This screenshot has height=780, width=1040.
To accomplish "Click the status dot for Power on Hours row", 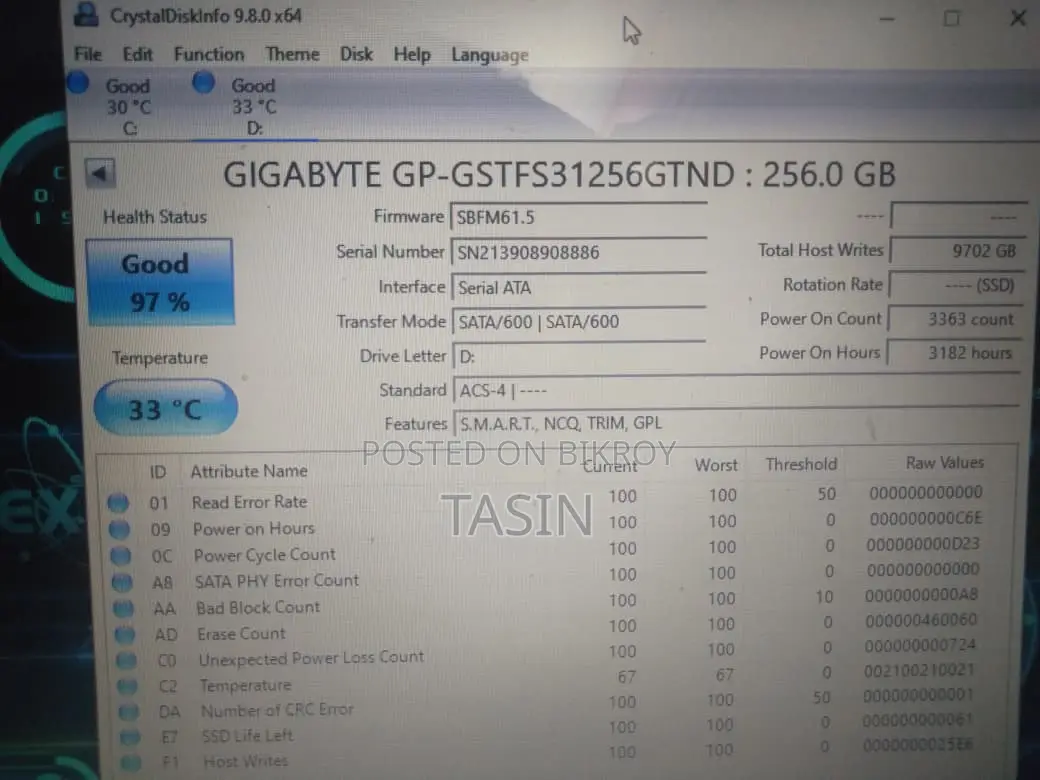I will tap(119, 529).
